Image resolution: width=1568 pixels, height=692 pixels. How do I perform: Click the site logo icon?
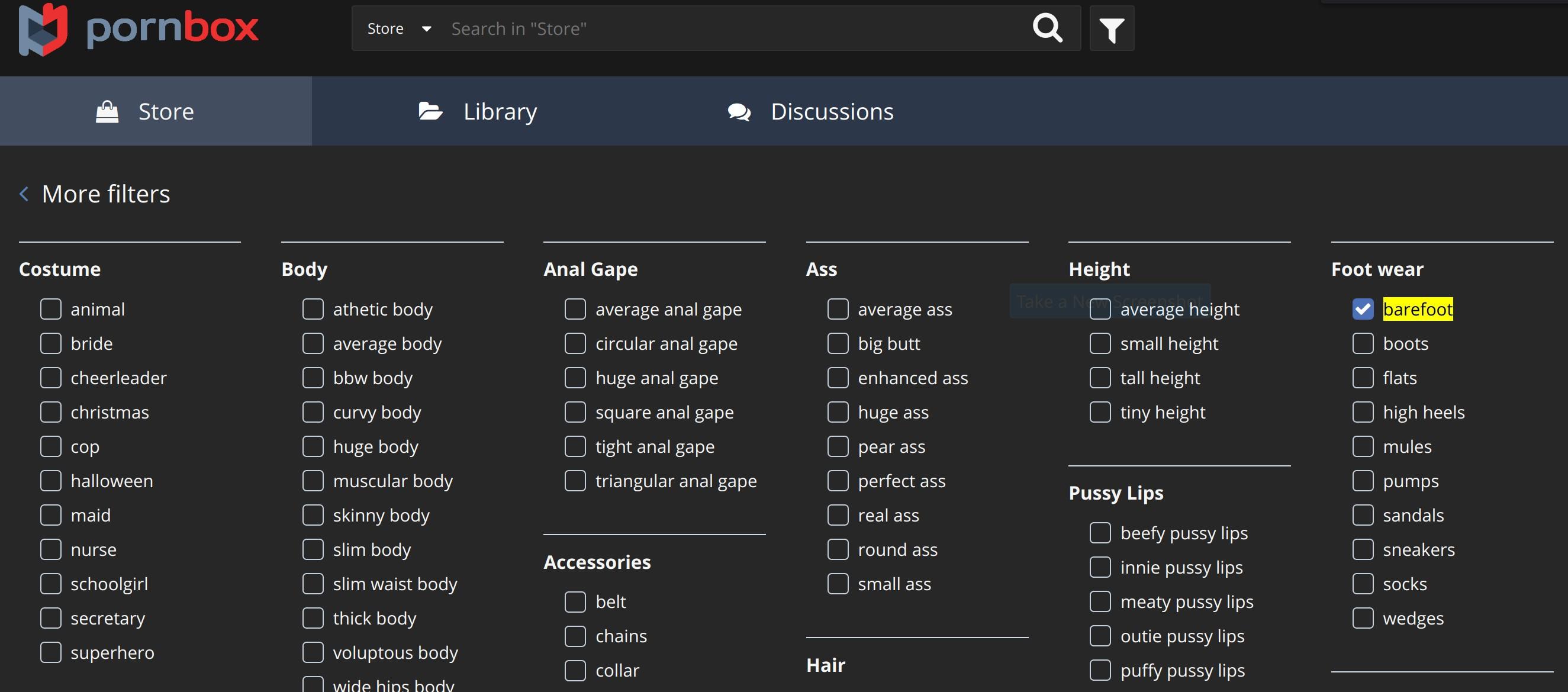pyautogui.click(x=43, y=29)
